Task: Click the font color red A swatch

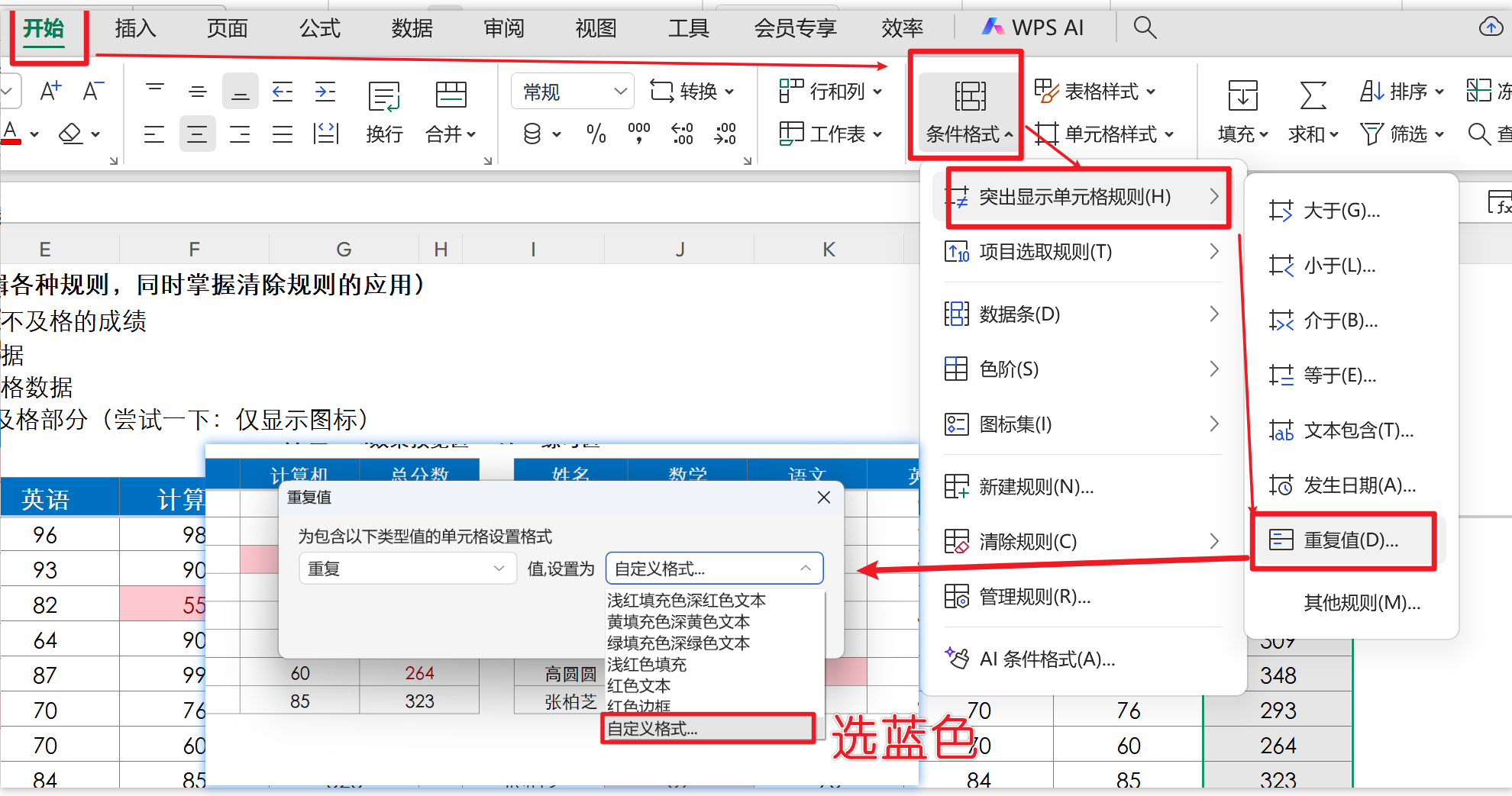Action: (11, 134)
